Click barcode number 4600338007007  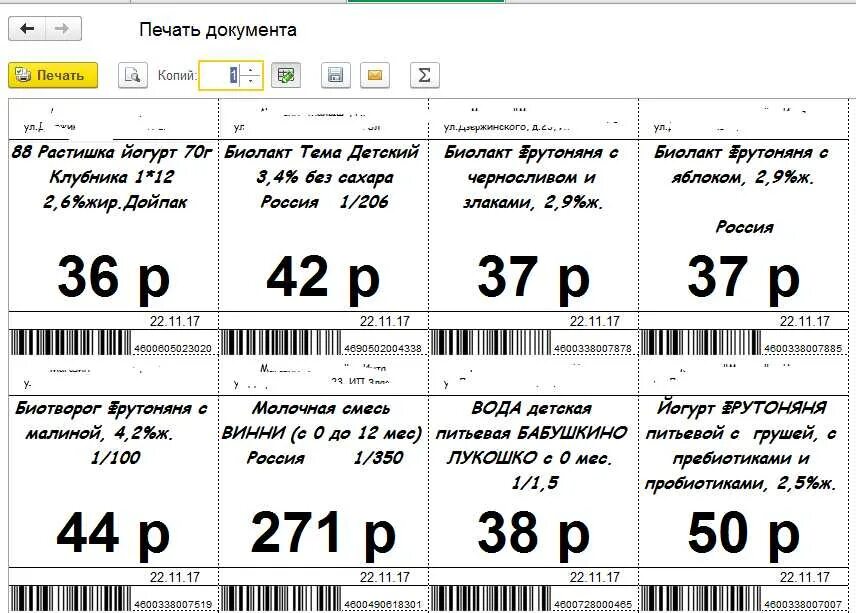[803, 605]
